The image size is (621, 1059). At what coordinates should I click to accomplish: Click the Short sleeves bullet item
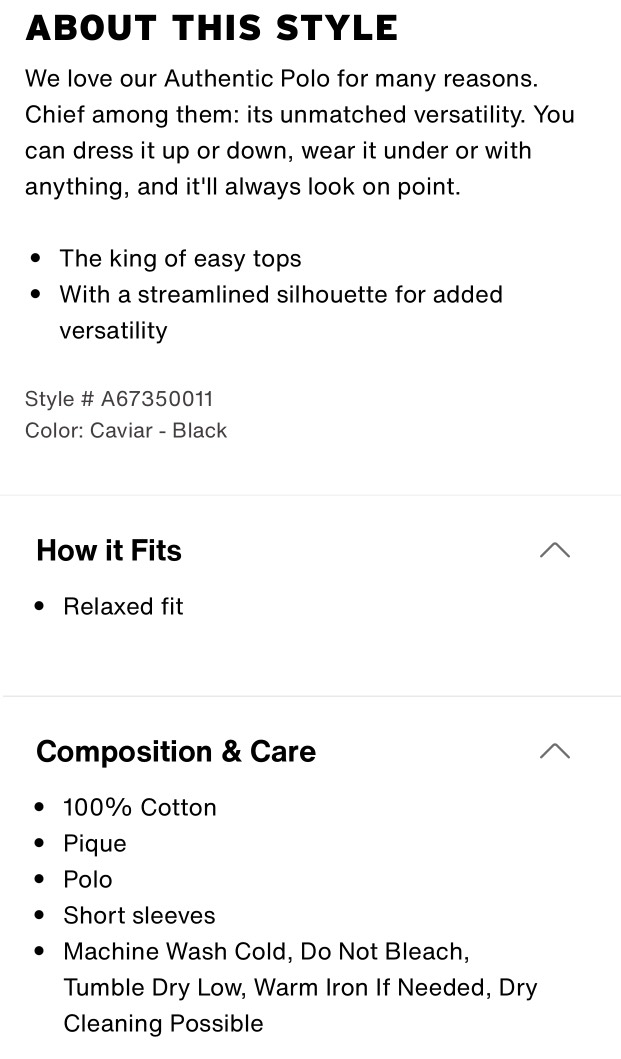139,915
